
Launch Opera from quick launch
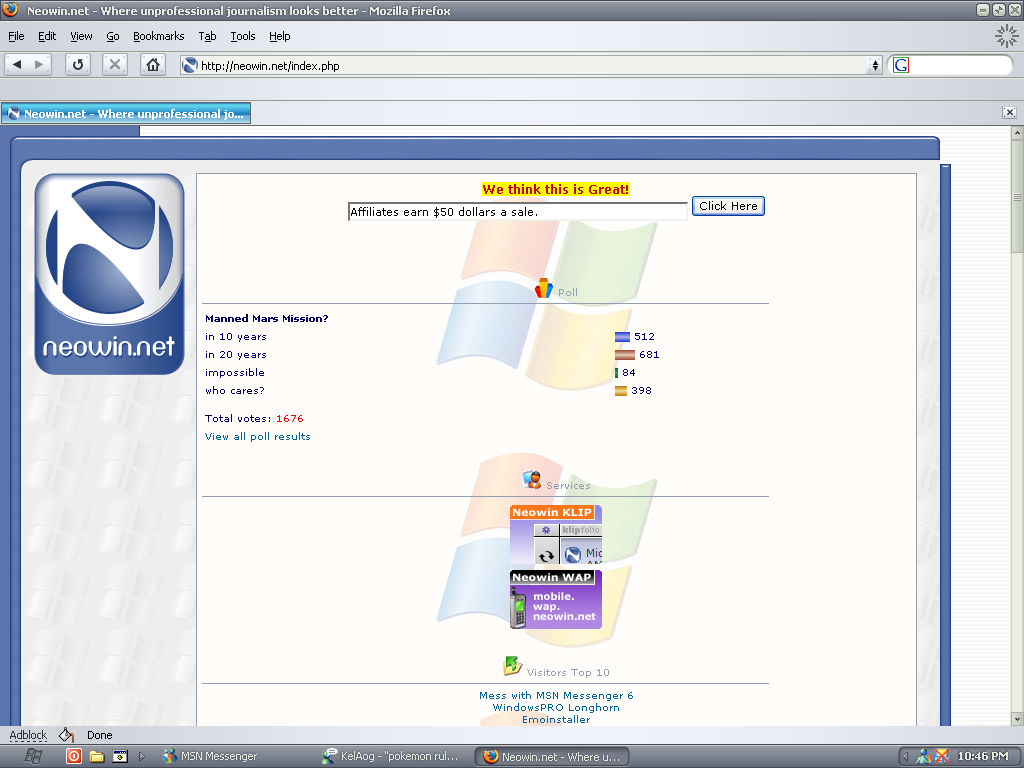(74, 756)
